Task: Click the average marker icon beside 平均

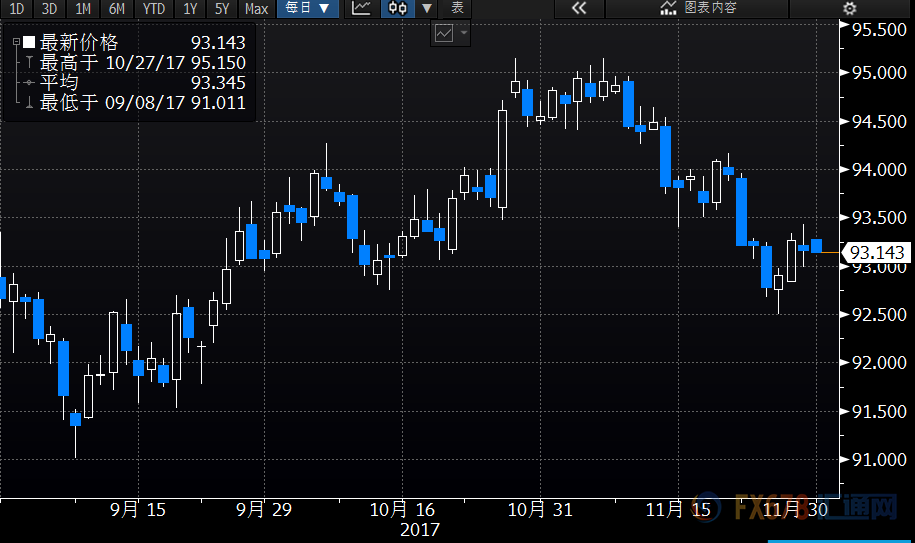Action: pyautogui.click(x=29, y=83)
